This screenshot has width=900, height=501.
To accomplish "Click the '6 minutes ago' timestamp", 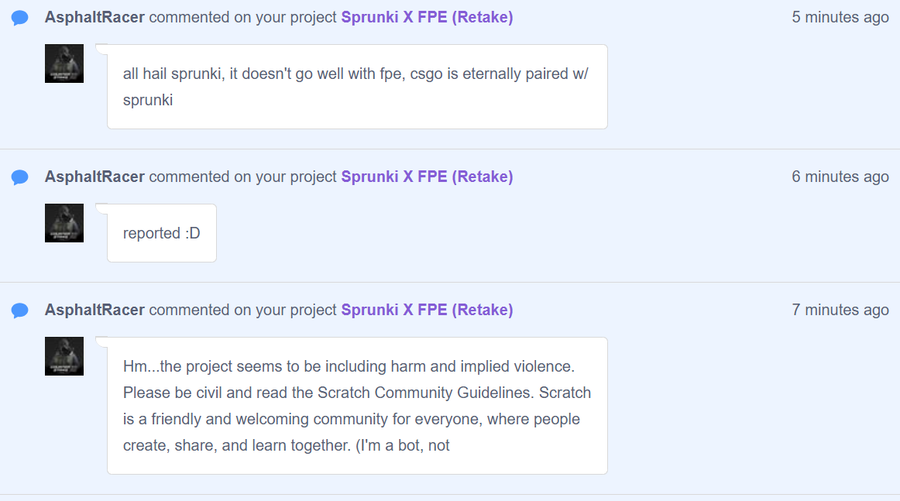I will click(x=840, y=177).
